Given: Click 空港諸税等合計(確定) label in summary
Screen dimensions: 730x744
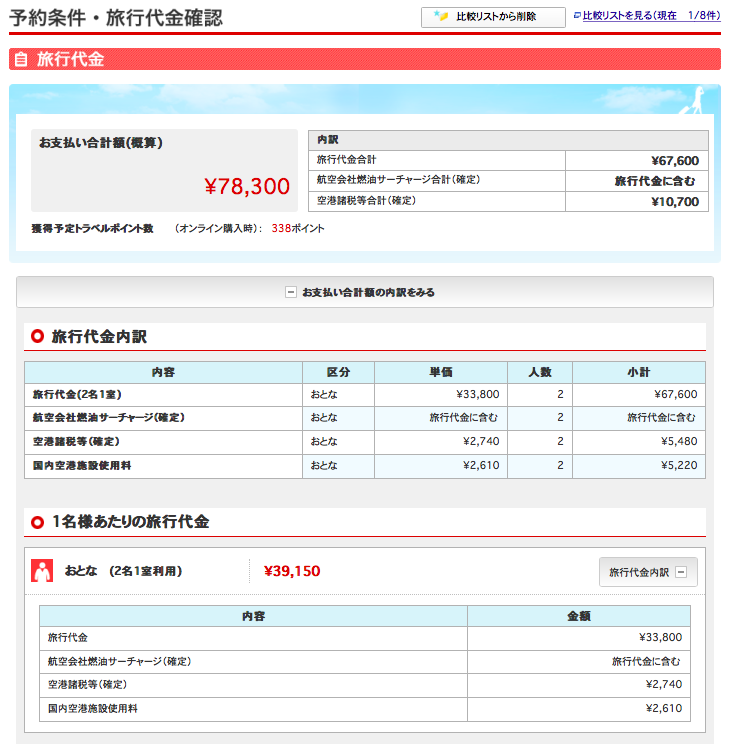Looking at the screenshot, I should (x=366, y=201).
